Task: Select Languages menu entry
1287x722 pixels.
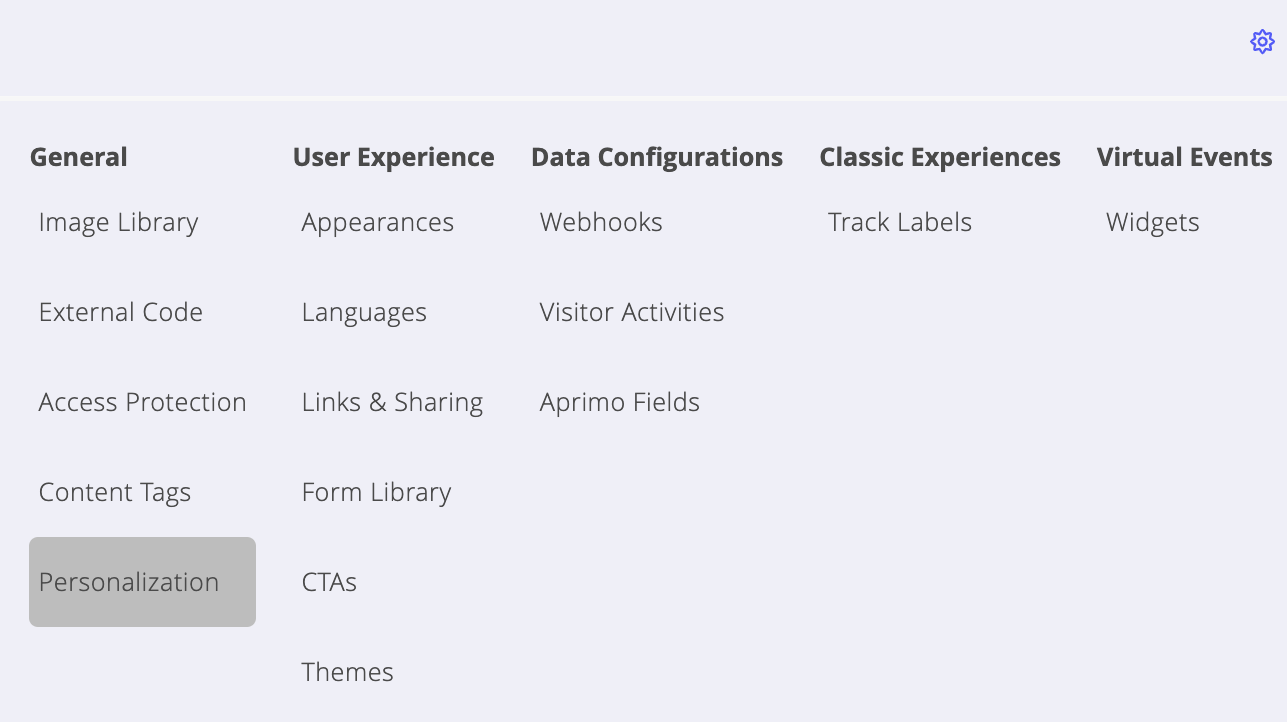Action: tap(364, 312)
